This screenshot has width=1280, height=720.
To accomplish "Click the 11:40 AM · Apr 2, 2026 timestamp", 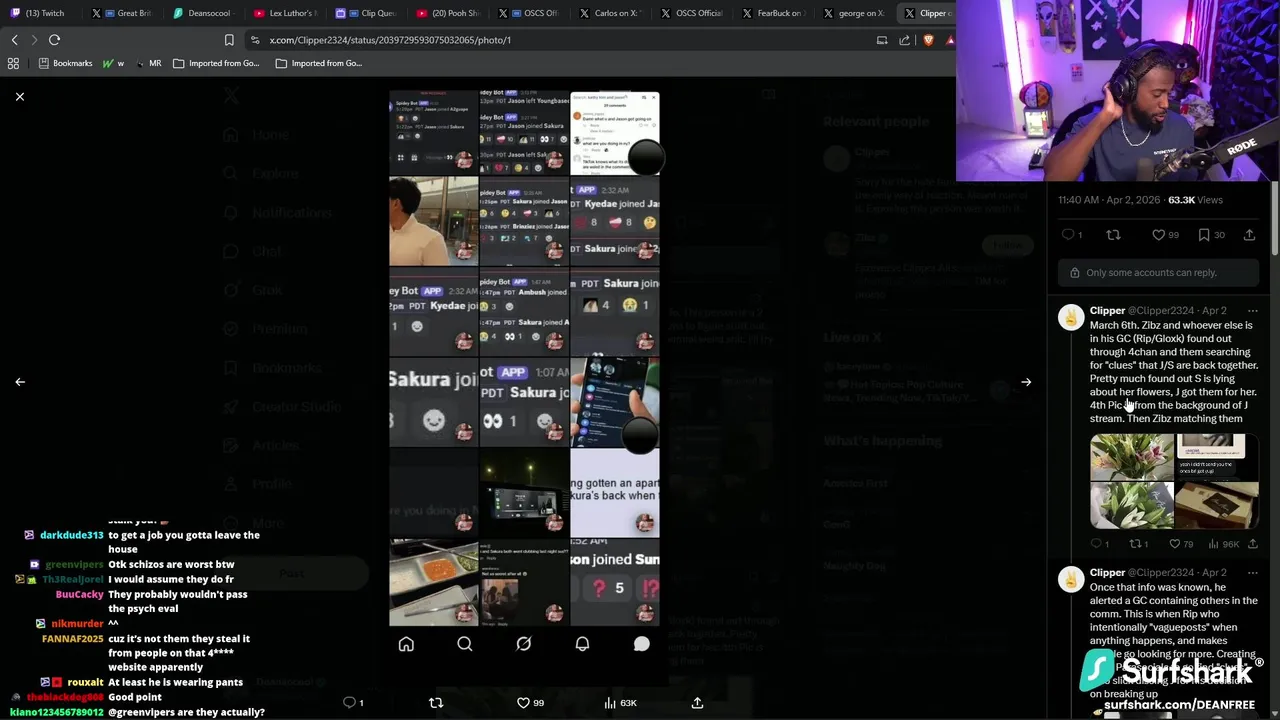I will click(1109, 200).
